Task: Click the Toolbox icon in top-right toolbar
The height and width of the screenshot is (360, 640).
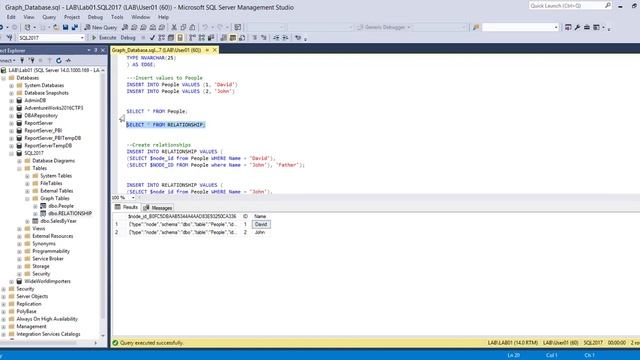Action: coord(587,27)
